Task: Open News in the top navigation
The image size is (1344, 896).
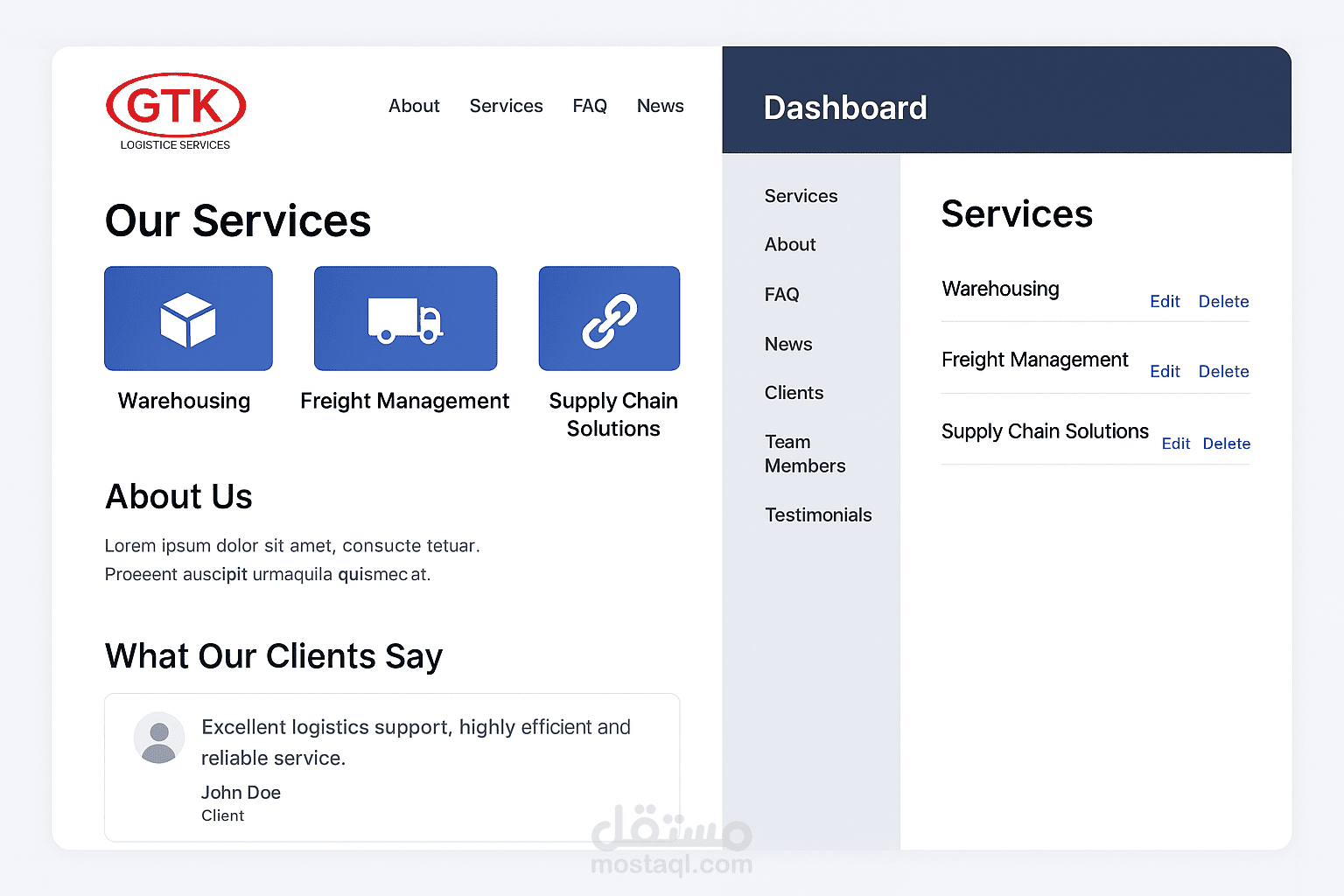Action: coord(661,106)
